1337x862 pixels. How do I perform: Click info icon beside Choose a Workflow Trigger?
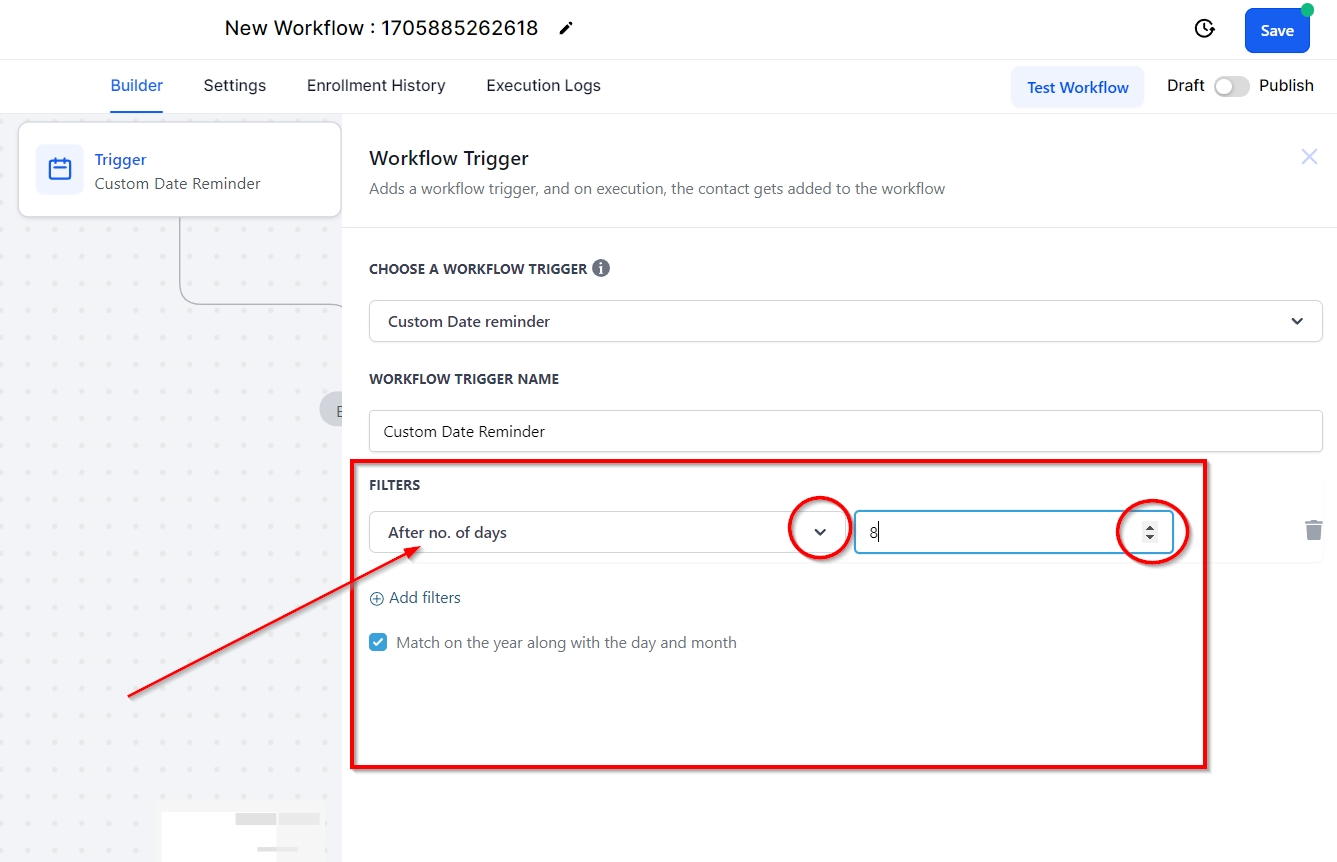tap(601, 268)
